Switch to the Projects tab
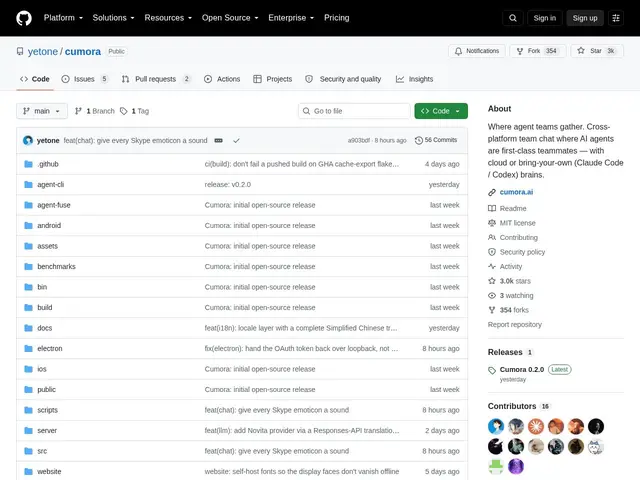The image size is (640, 480). tap(273, 79)
